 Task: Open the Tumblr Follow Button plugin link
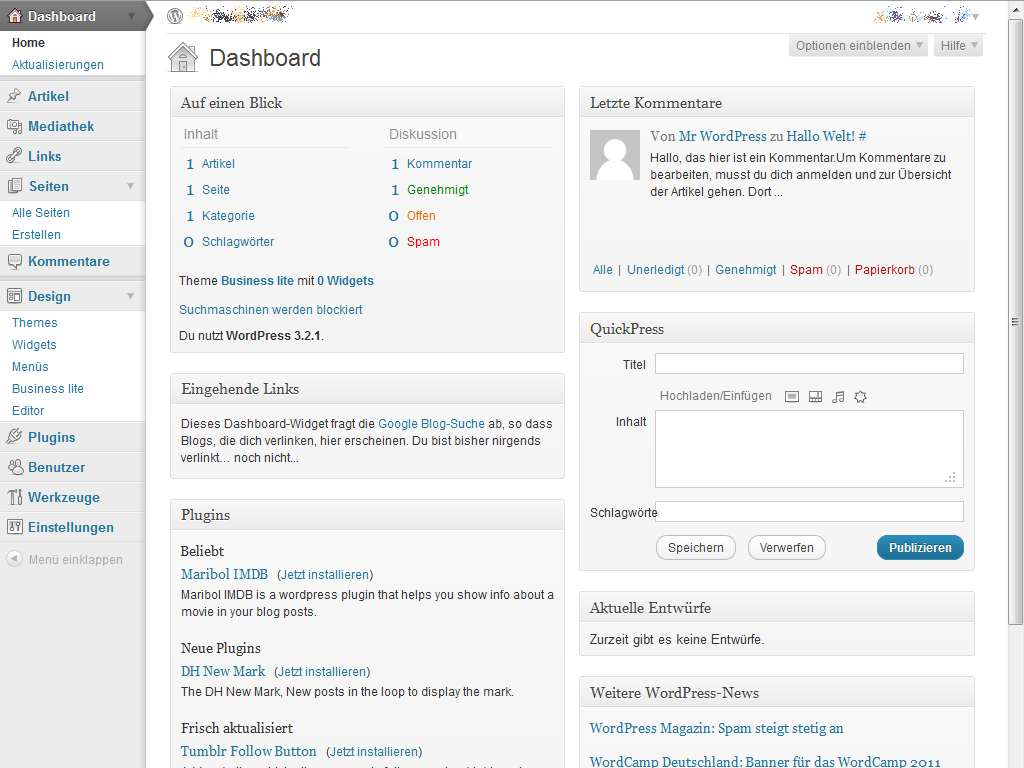(x=248, y=751)
